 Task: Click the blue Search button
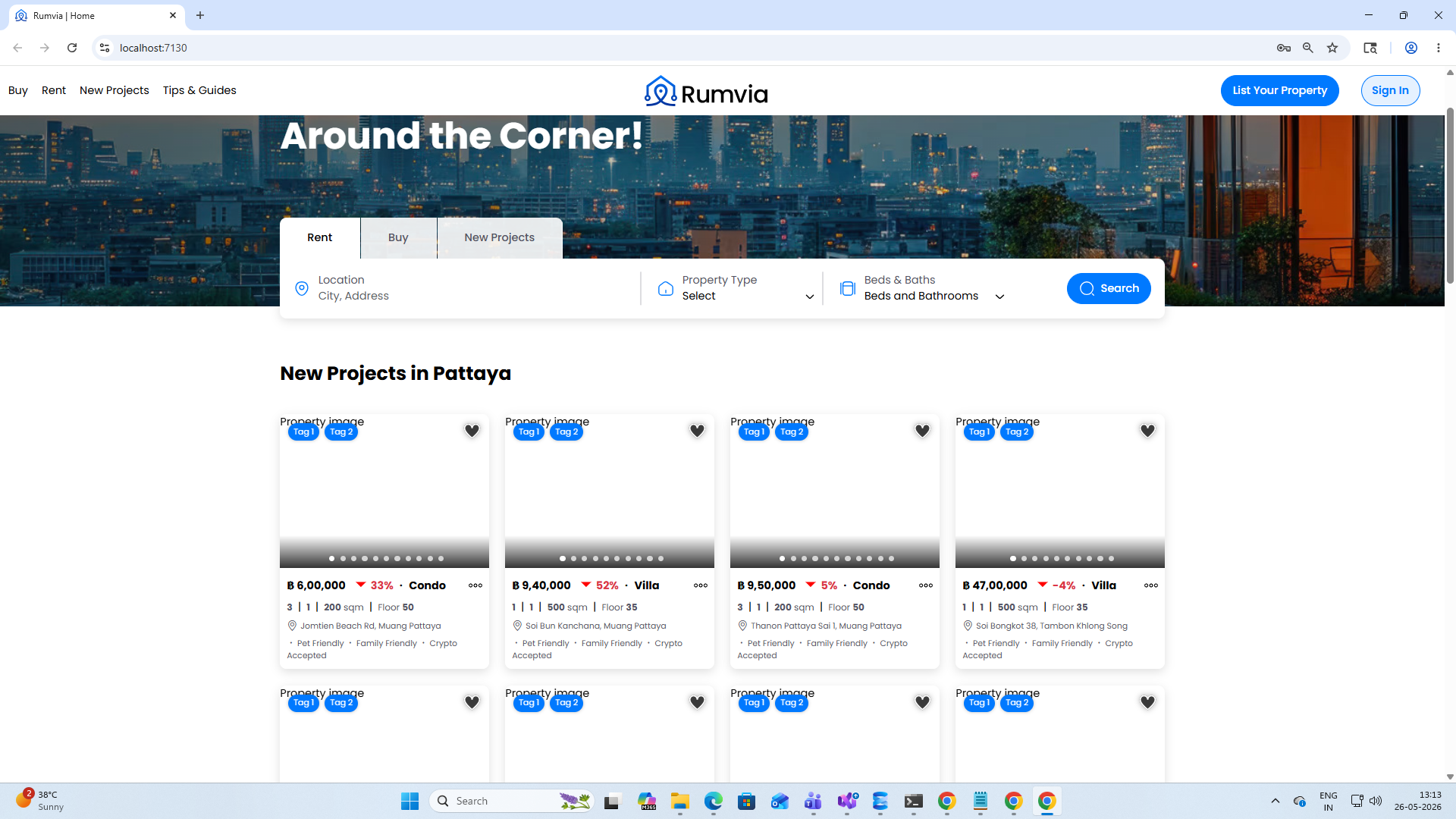pos(1109,288)
